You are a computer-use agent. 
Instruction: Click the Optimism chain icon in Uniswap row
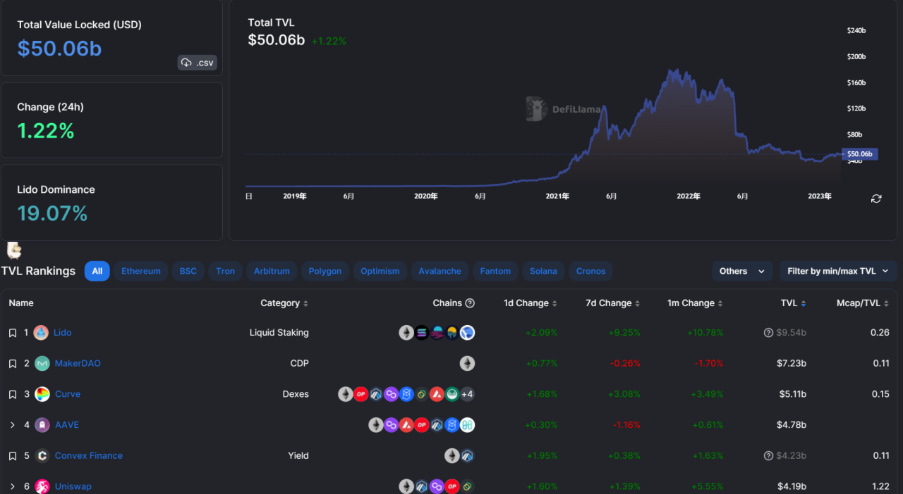click(452, 487)
